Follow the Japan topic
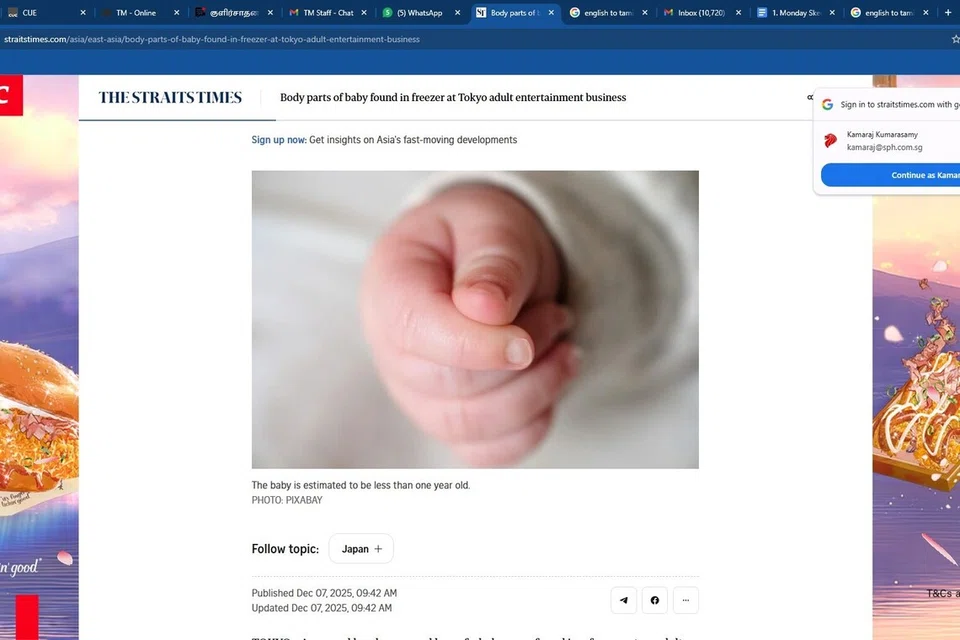The width and height of the screenshot is (960, 640). (x=361, y=549)
